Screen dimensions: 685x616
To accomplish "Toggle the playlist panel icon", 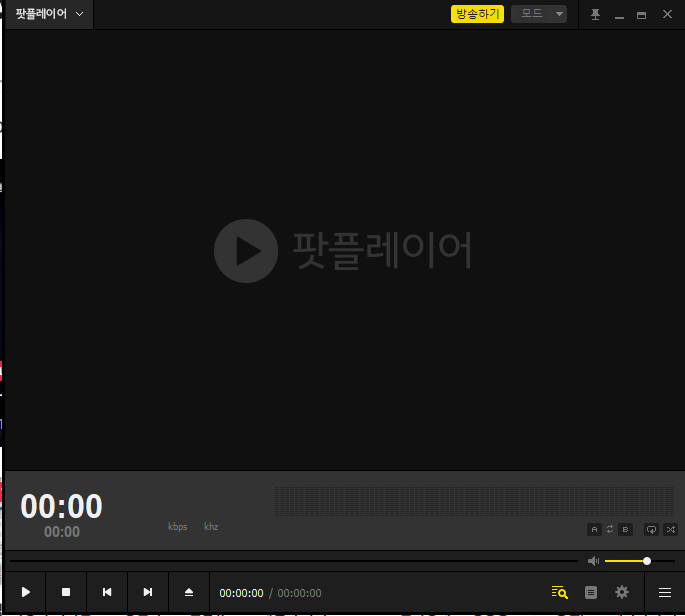I will (x=591, y=592).
